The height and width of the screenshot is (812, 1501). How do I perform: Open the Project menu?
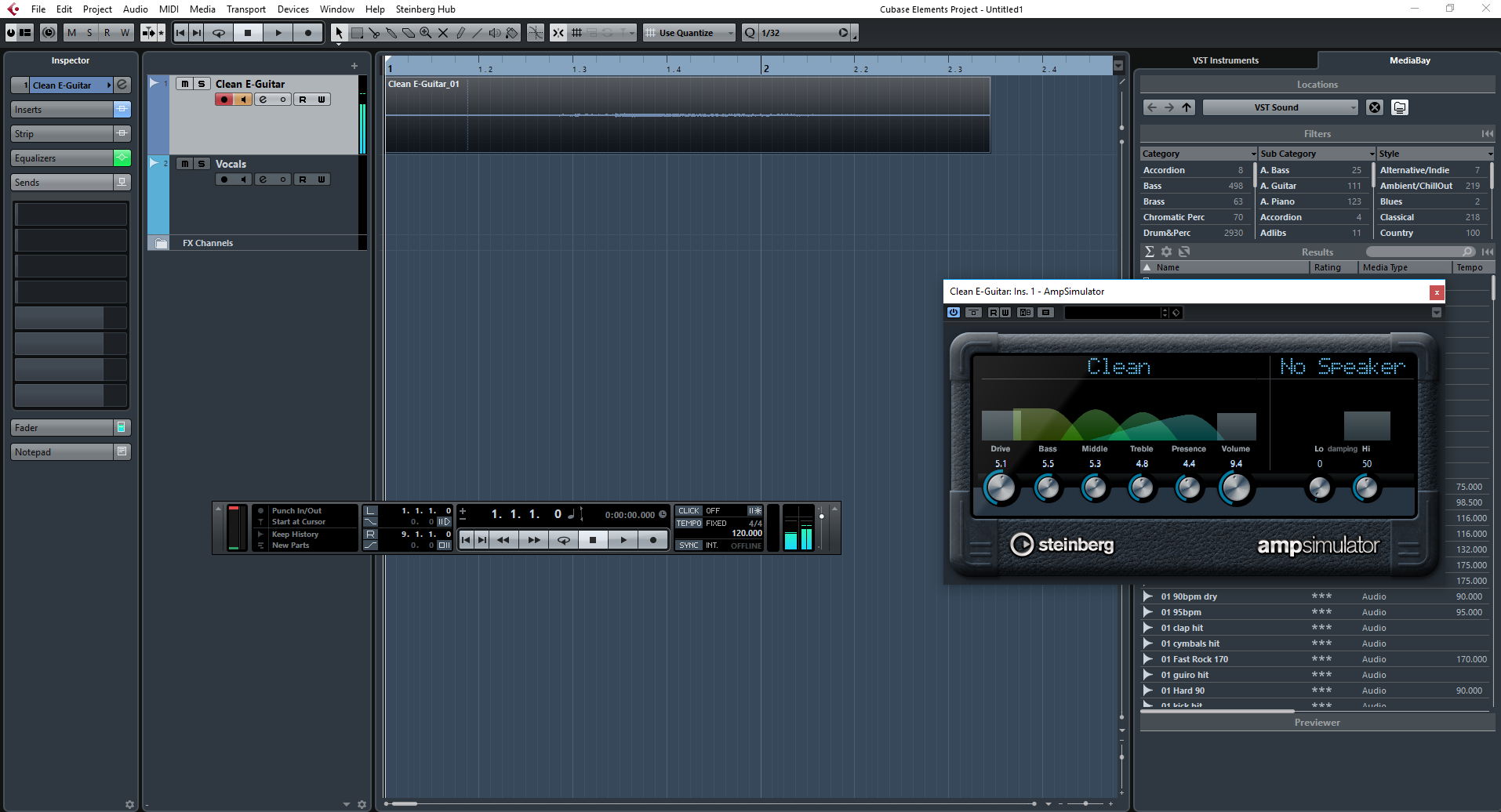pos(97,9)
